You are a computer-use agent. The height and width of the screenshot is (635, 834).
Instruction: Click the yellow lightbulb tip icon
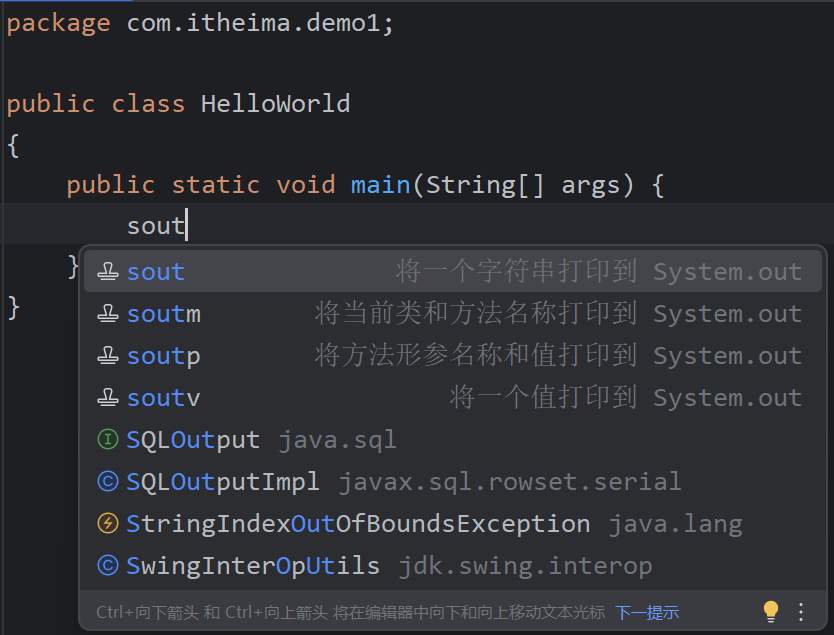pyautogui.click(x=771, y=612)
